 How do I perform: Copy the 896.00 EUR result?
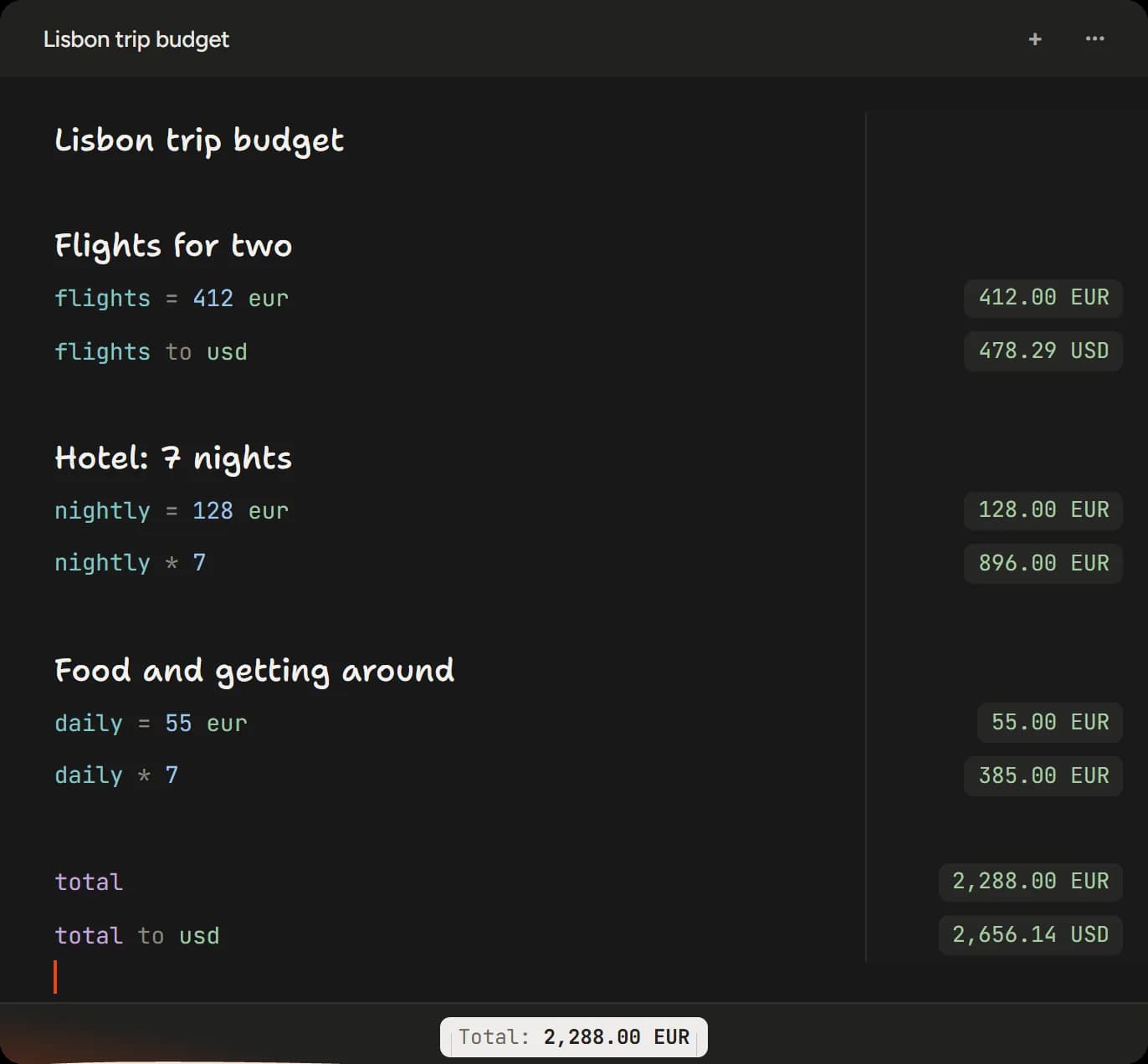1043,563
